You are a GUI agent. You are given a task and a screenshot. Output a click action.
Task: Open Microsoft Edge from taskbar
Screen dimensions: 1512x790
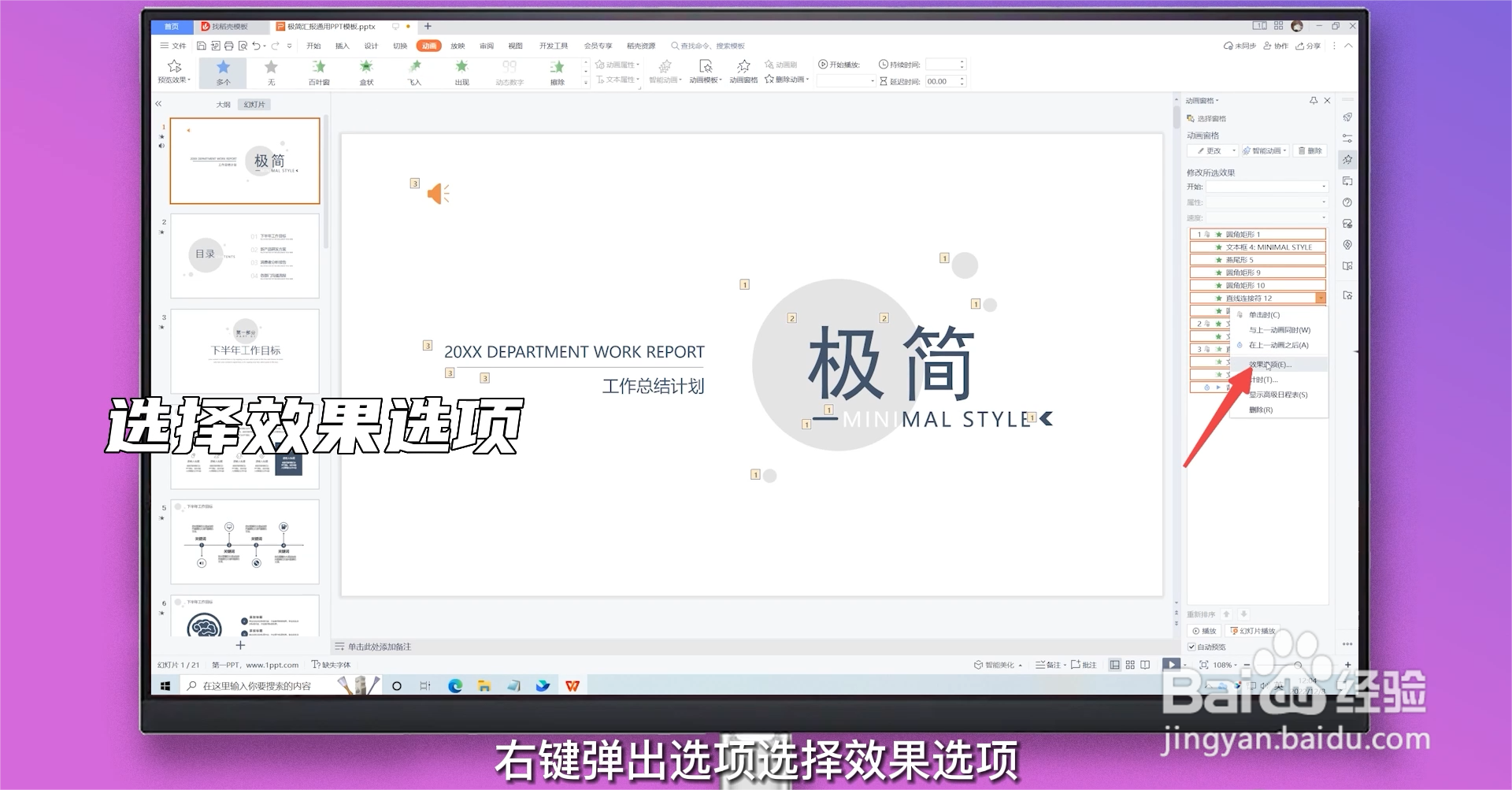click(455, 686)
